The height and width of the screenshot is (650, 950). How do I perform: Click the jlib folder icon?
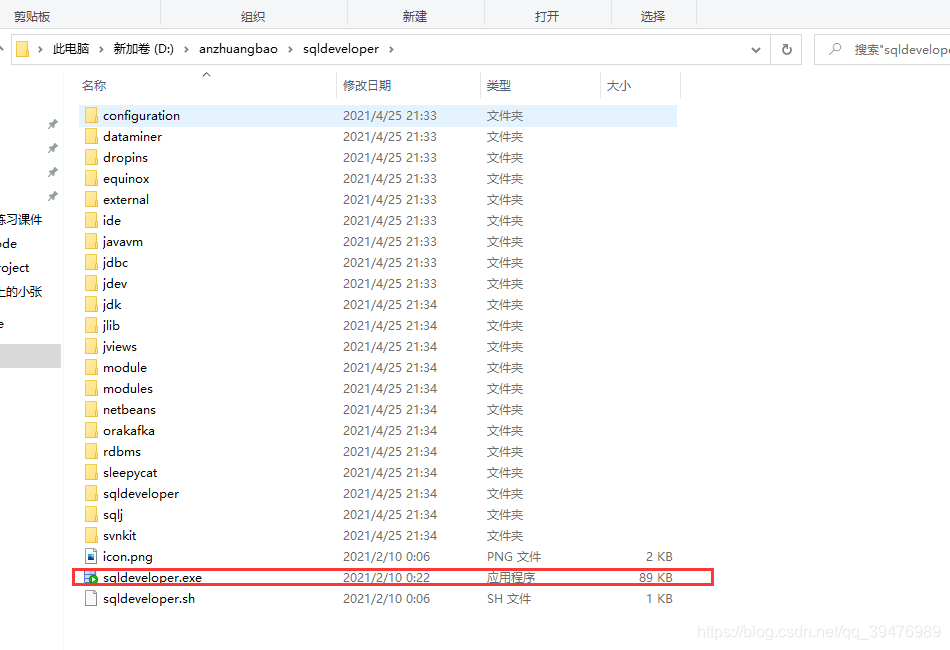pos(91,325)
